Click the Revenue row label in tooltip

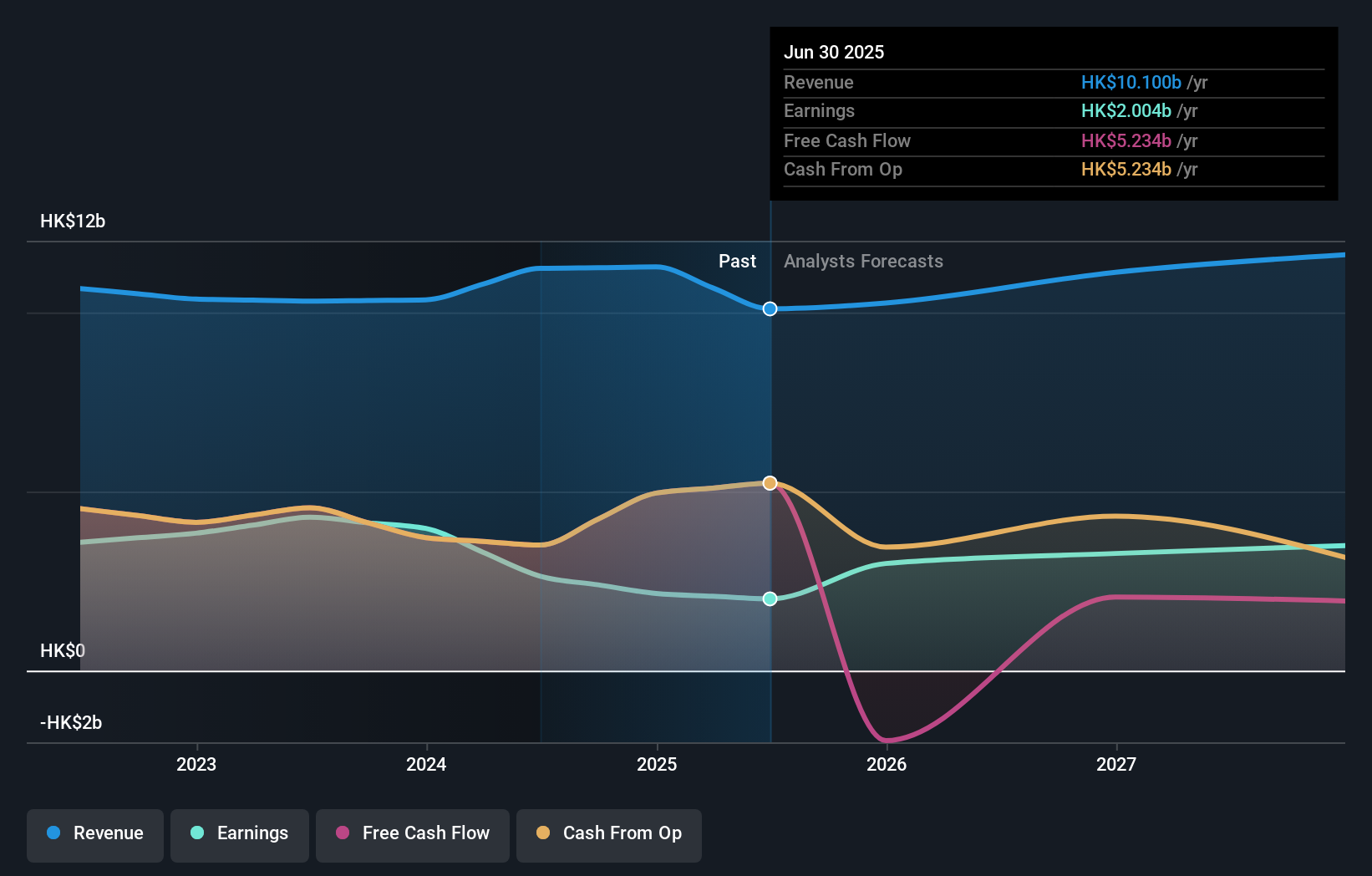pyautogui.click(x=819, y=82)
